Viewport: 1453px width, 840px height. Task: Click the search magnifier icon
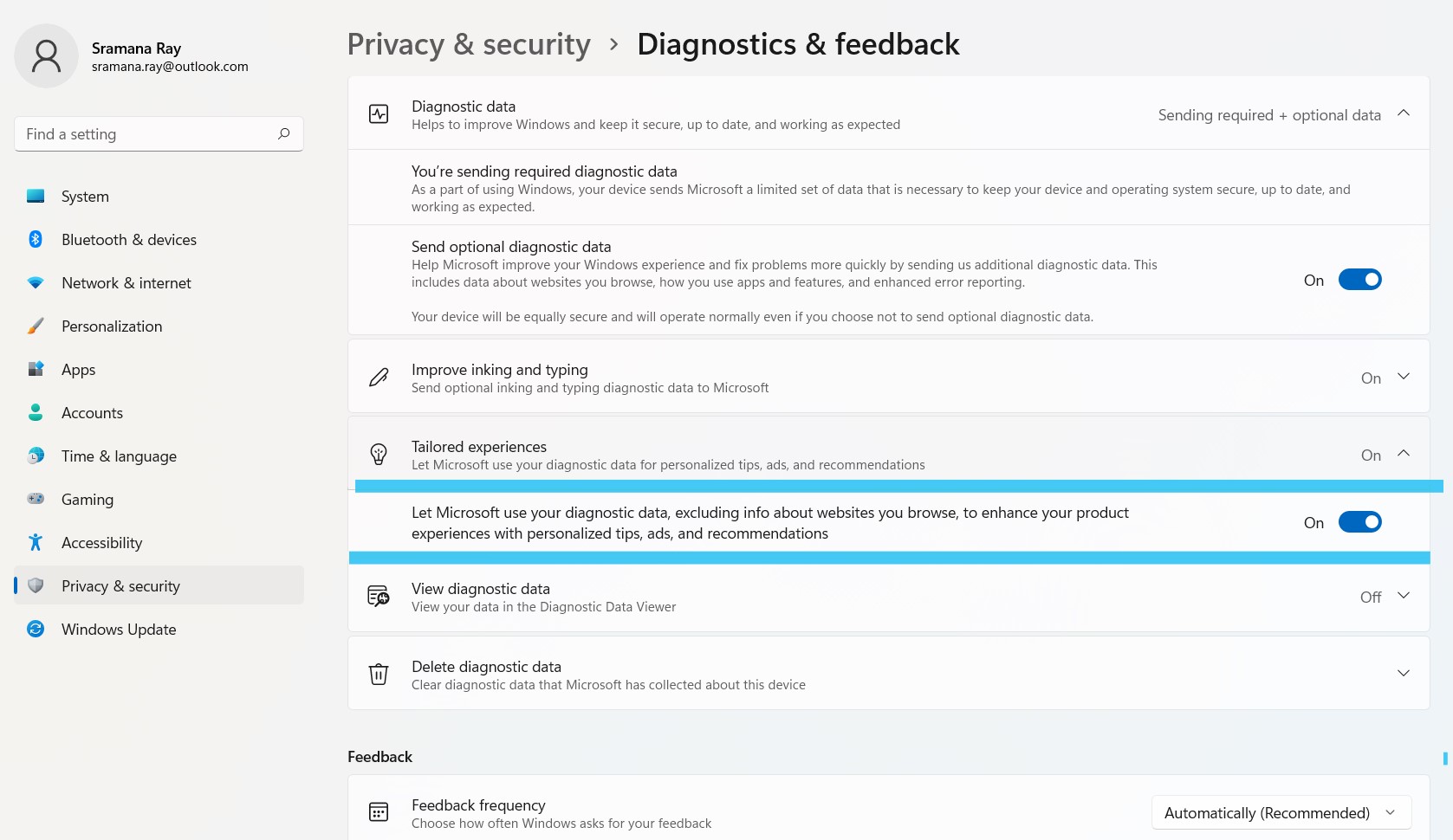tap(283, 134)
